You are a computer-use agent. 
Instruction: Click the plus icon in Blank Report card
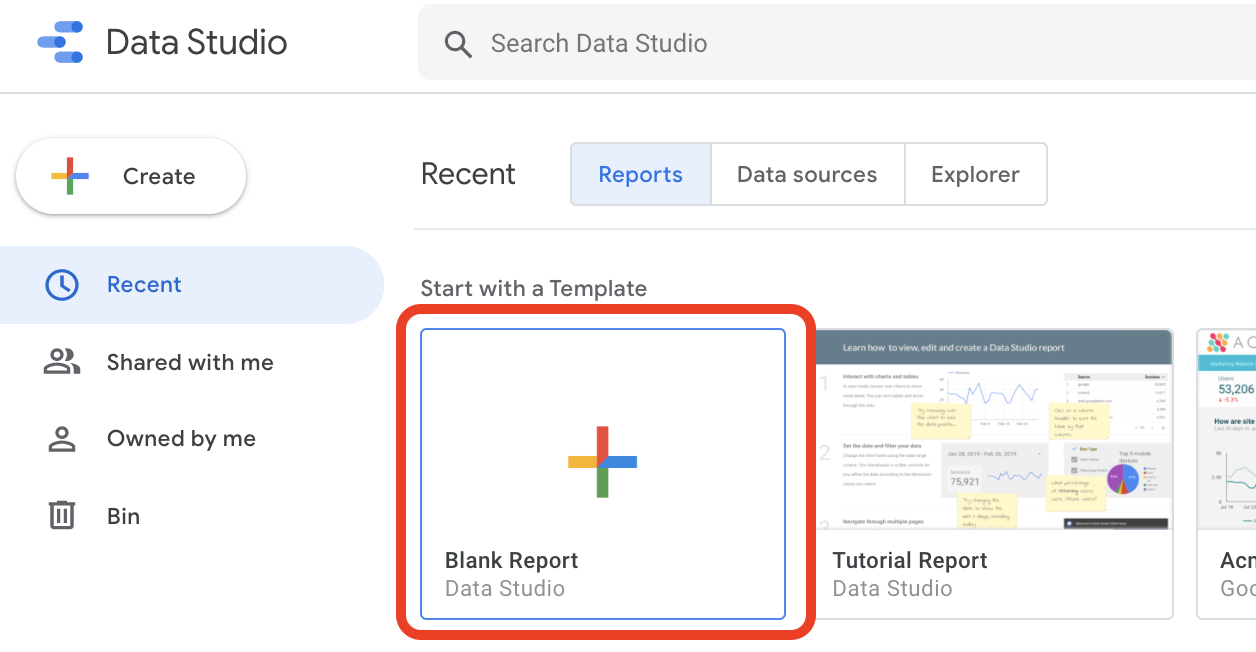click(x=603, y=461)
